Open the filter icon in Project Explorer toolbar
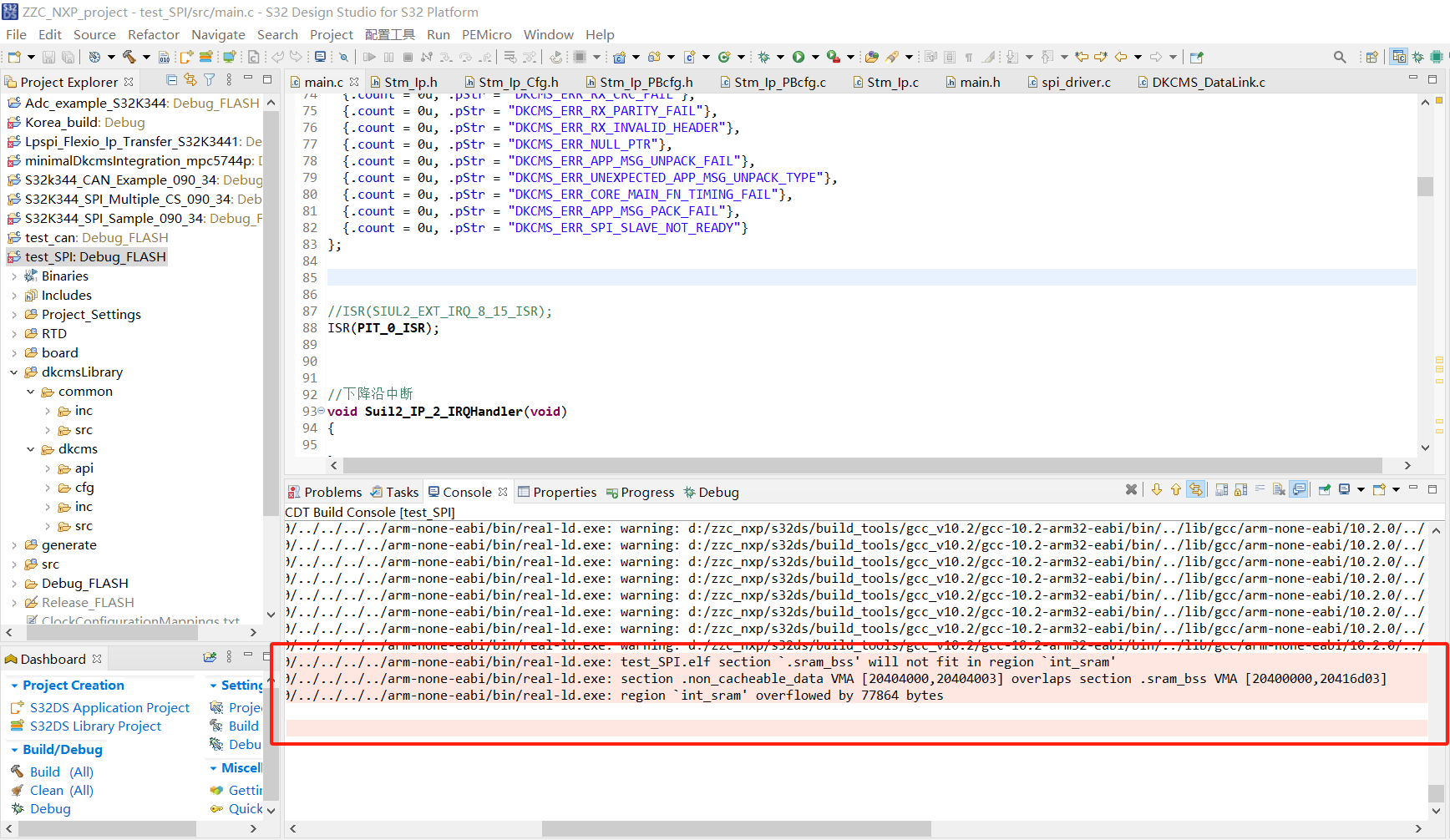 pos(209,81)
